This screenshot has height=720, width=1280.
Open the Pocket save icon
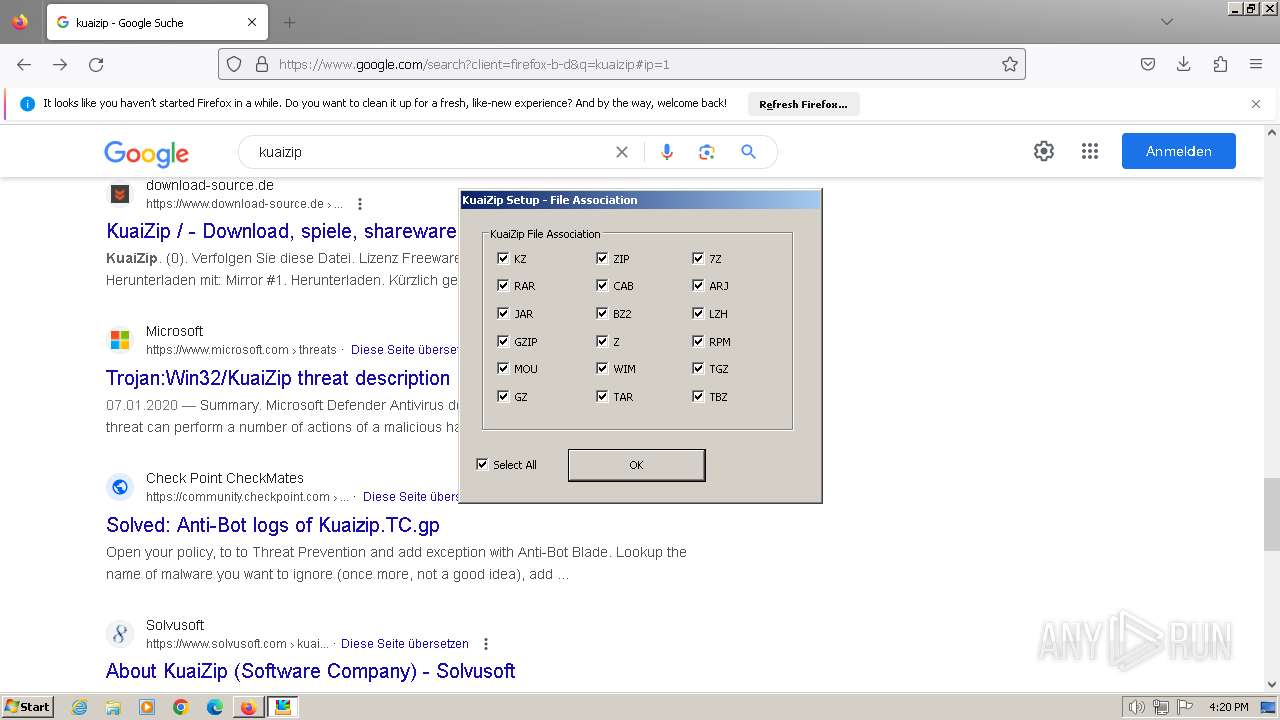(1148, 64)
